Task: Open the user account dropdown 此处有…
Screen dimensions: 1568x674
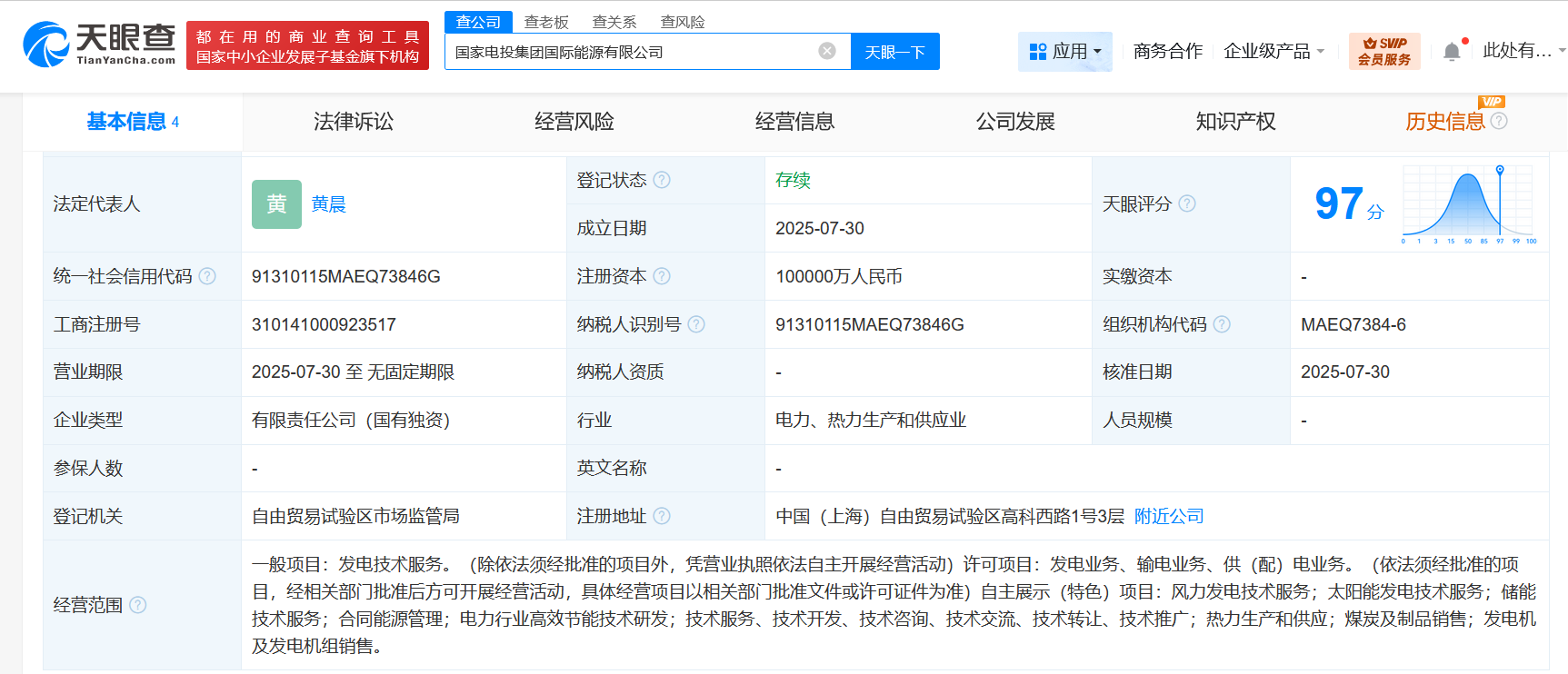Action: click(1523, 51)
